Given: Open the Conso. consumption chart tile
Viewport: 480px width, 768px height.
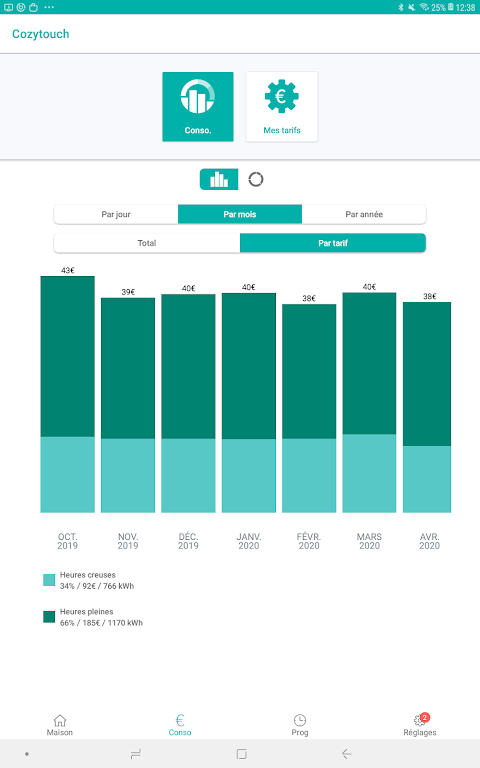Looking at the screenshot, I should pyautogui.click(x=198, y=107).
